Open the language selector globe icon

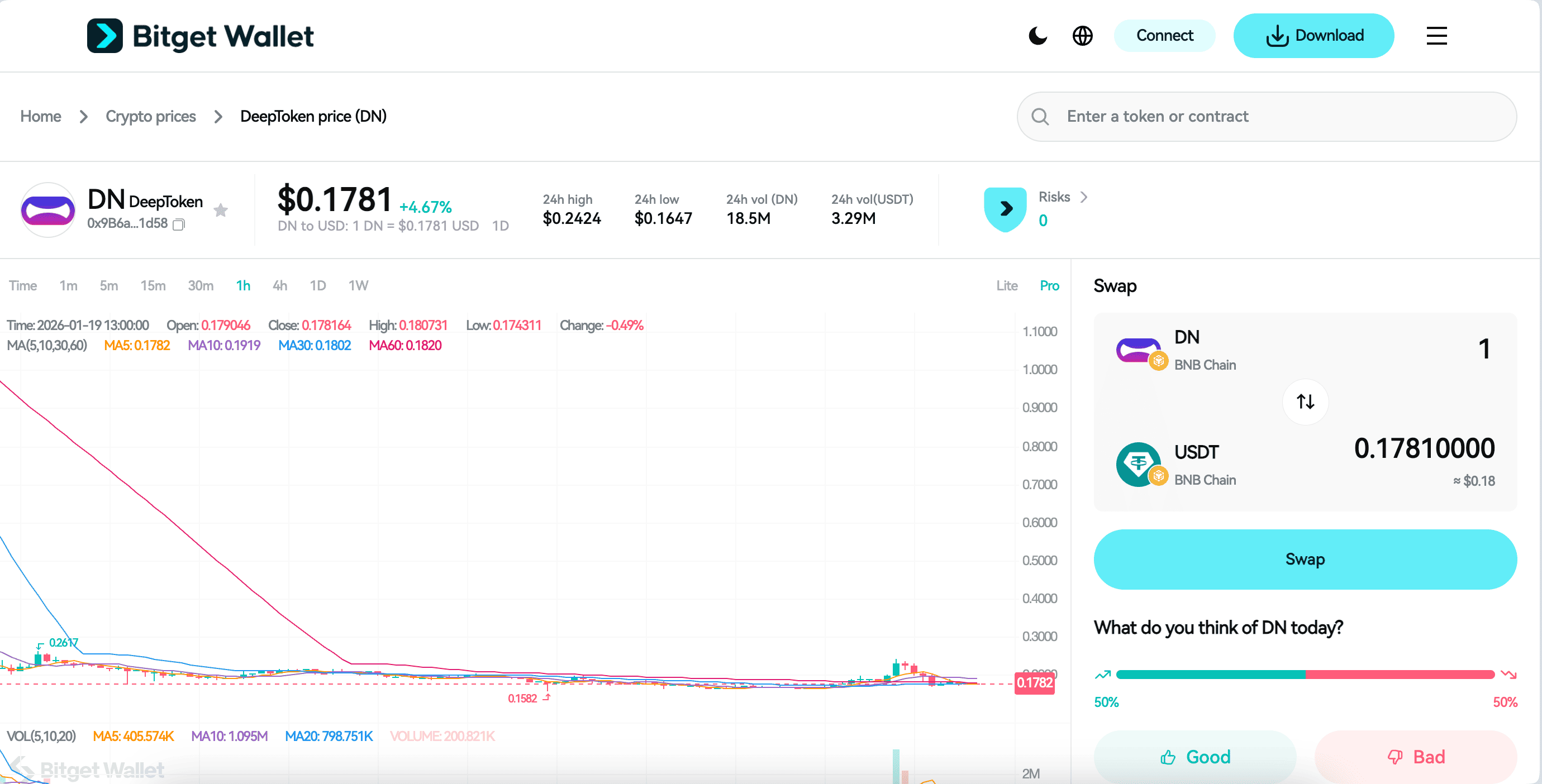1083,36
